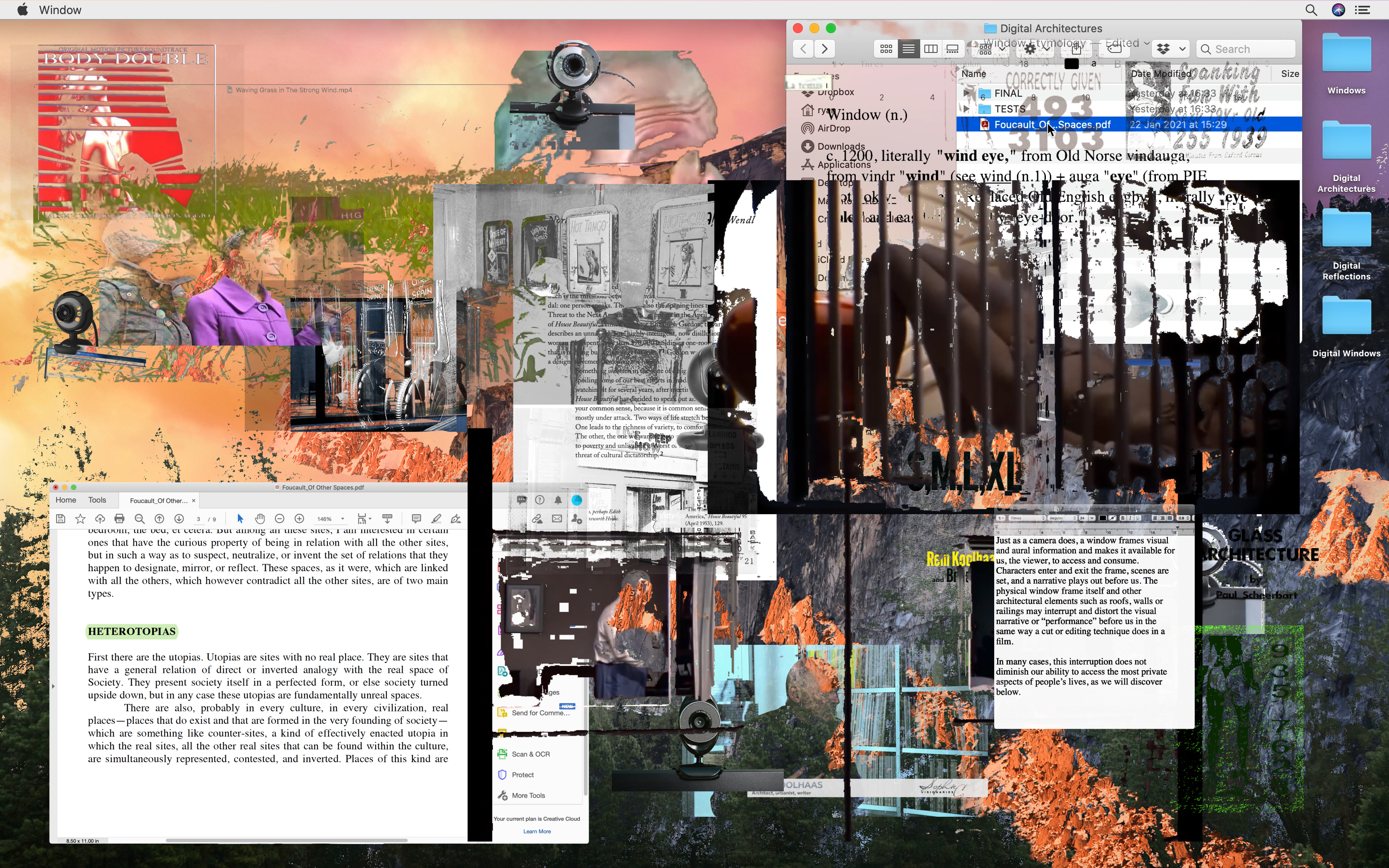1389x868 pixels.
Task: Open Send for Comments tool
Action: (534, 713)
